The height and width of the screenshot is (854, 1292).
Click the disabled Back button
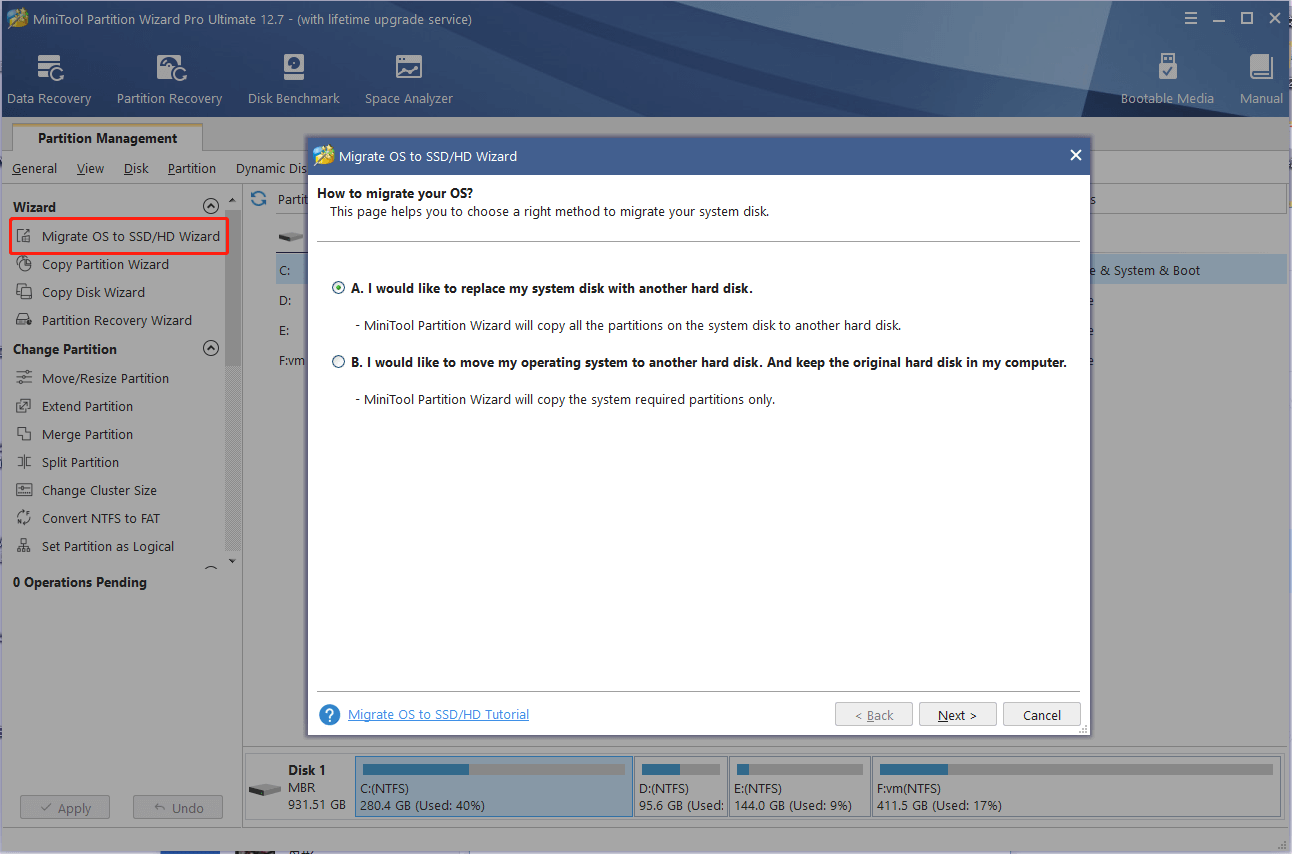pyautogui.click(x=873, y=715)
